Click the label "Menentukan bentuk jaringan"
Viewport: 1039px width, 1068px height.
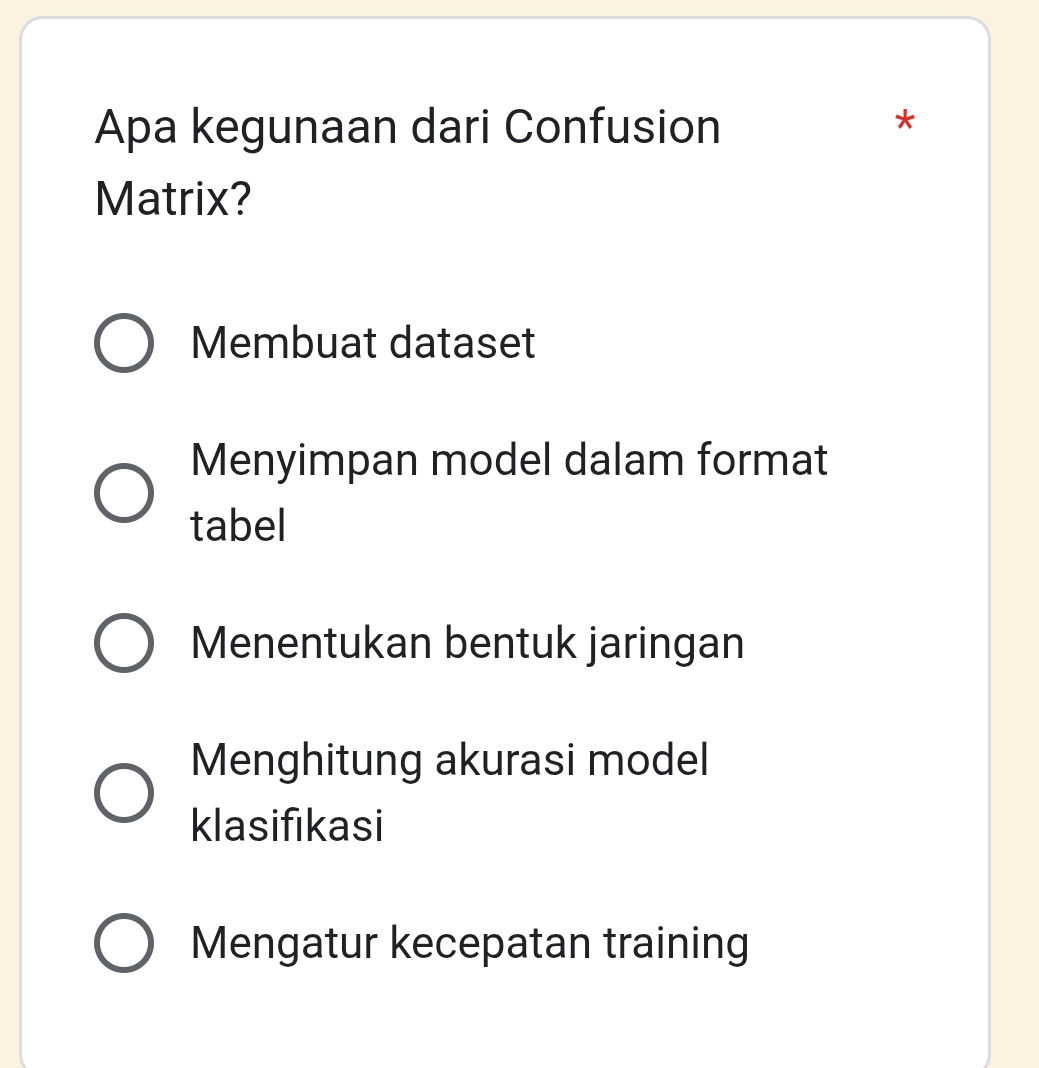click(x=467, y=644)
